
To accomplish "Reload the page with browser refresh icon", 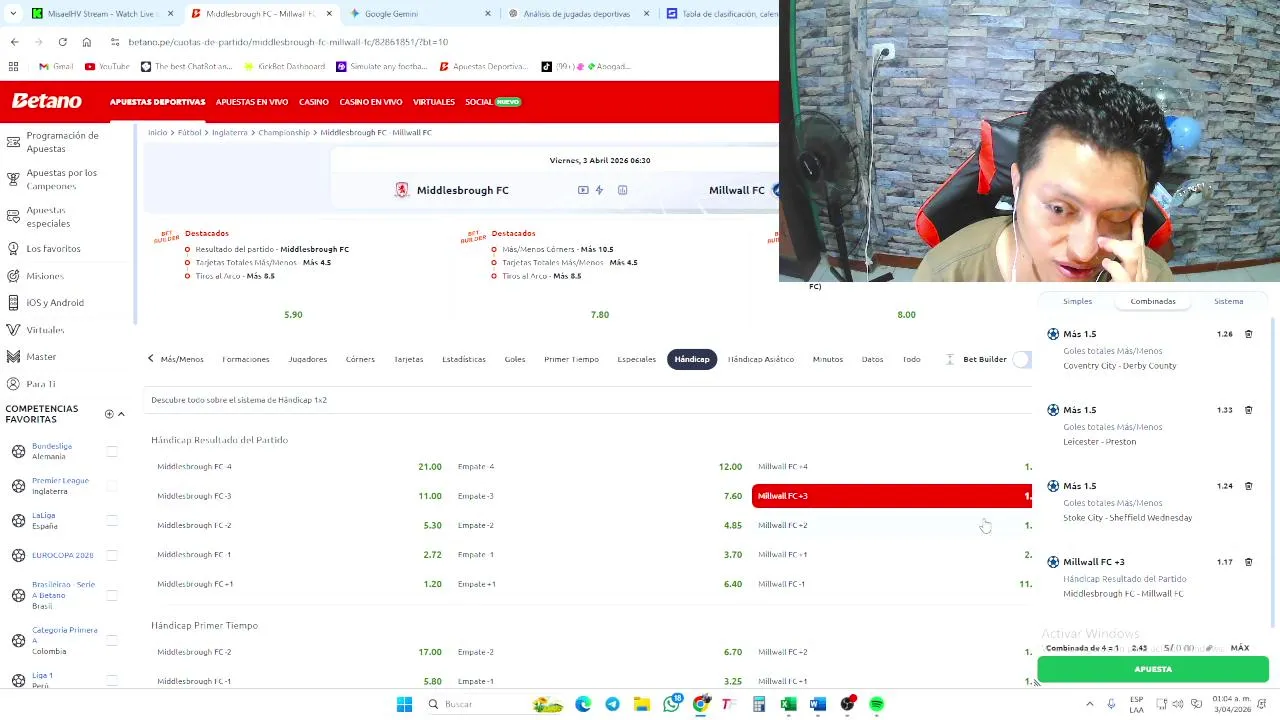I will (62, 42).
